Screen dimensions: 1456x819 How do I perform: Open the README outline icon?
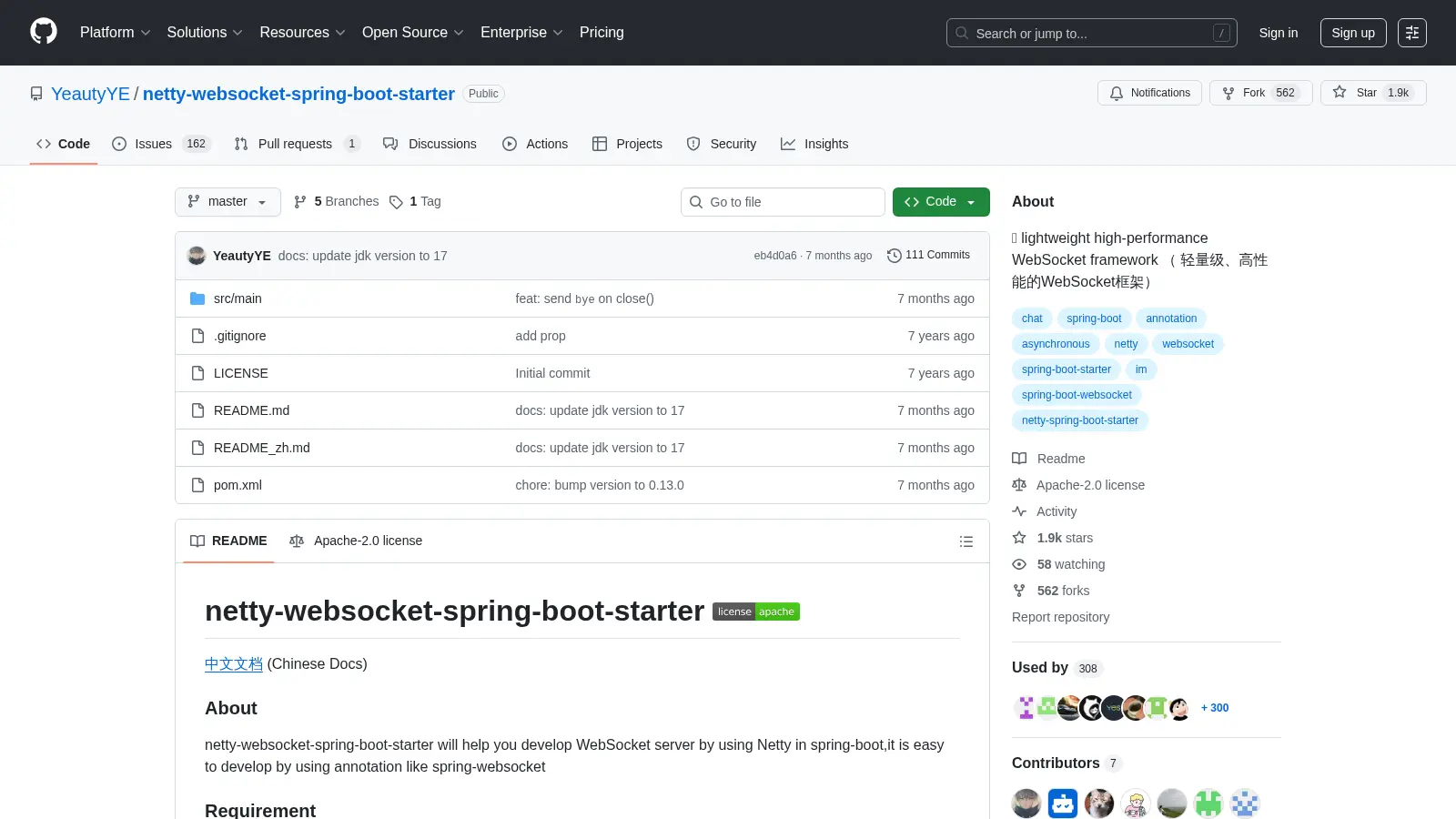click(x=966, y=541)
